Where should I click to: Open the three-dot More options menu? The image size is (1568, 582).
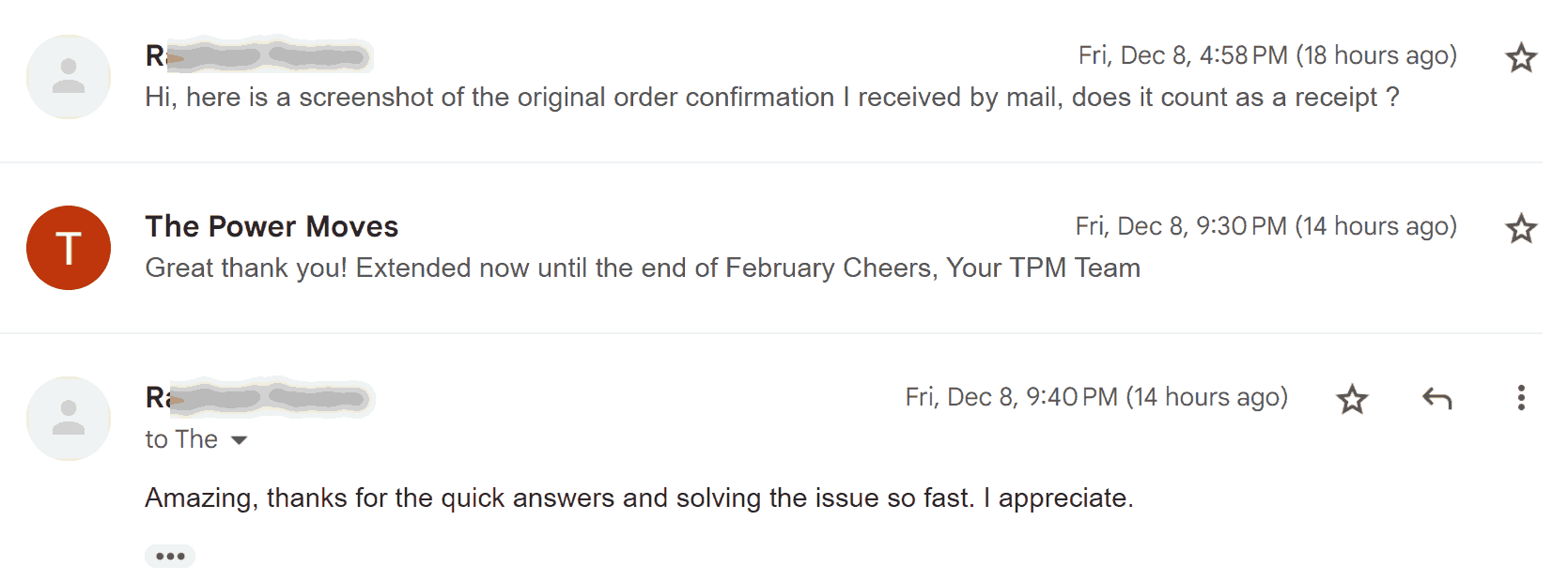point(1520,398)
